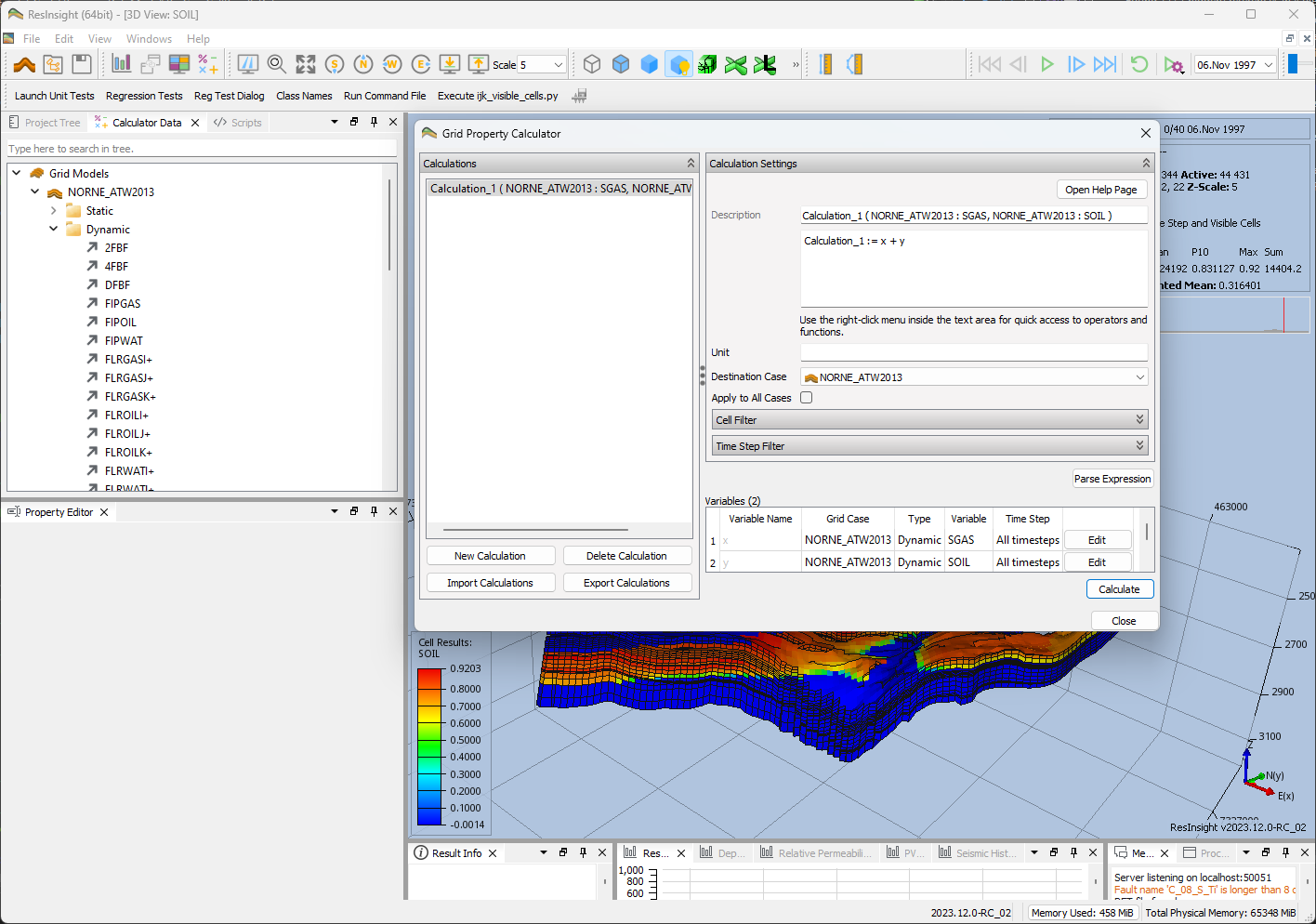
Task: Expand the Time Step Filter section
Action: coord(930,446)
